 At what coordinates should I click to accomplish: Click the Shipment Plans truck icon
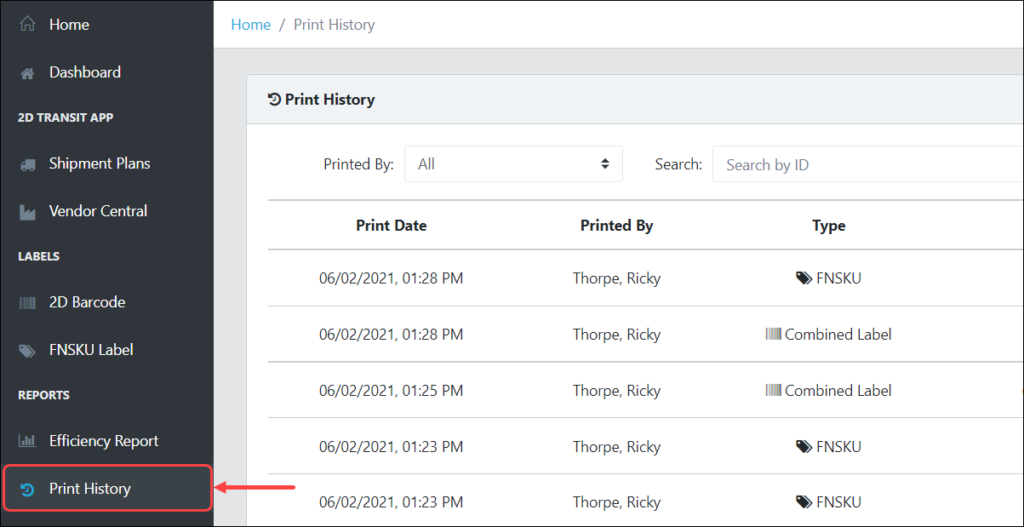tap(27, 165)
